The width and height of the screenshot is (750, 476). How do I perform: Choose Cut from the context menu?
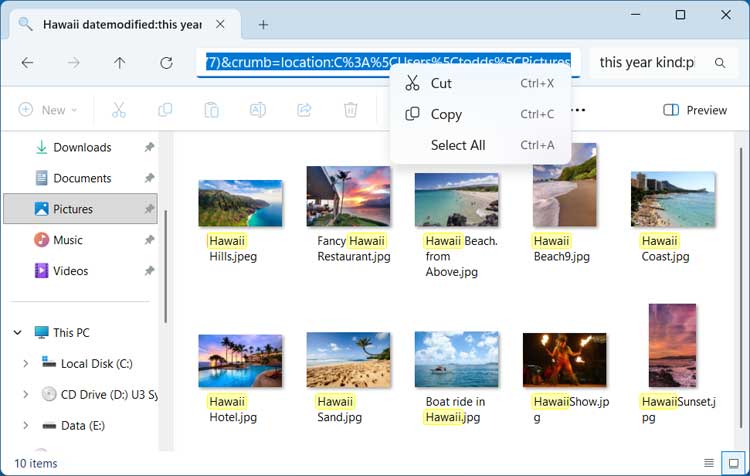point(480,83)
